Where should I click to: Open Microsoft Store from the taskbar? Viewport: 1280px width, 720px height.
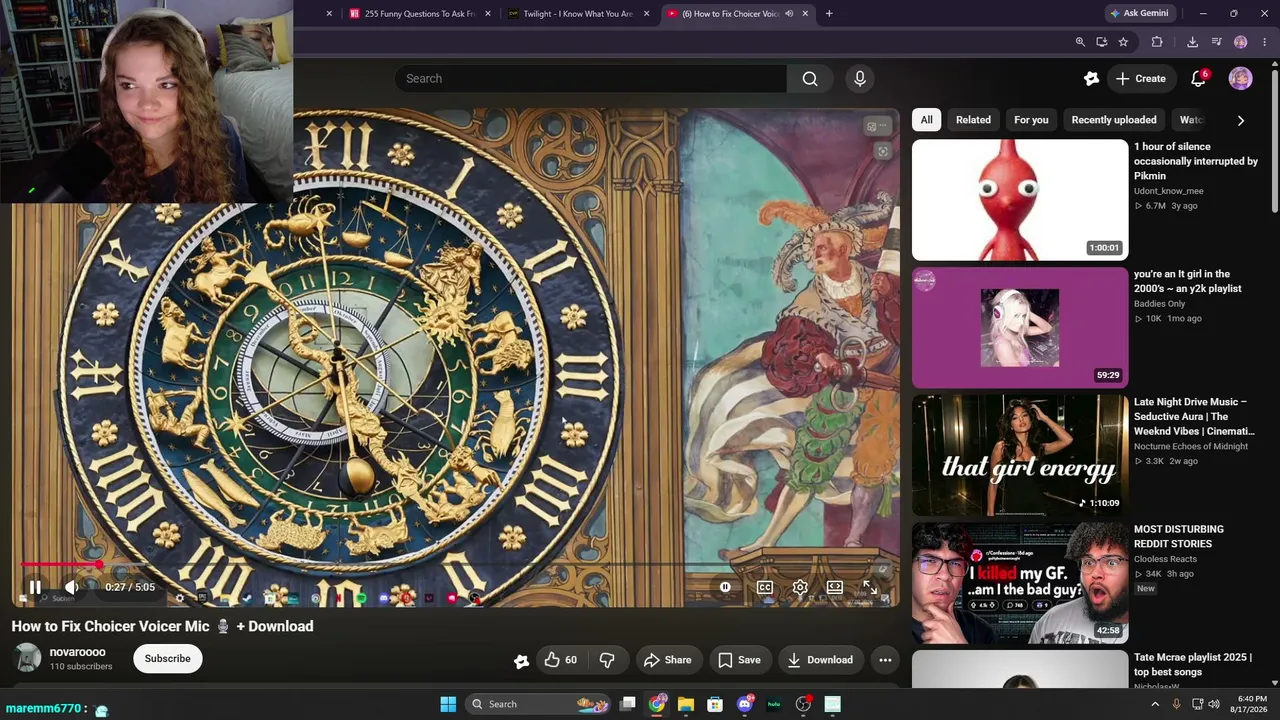715,704
